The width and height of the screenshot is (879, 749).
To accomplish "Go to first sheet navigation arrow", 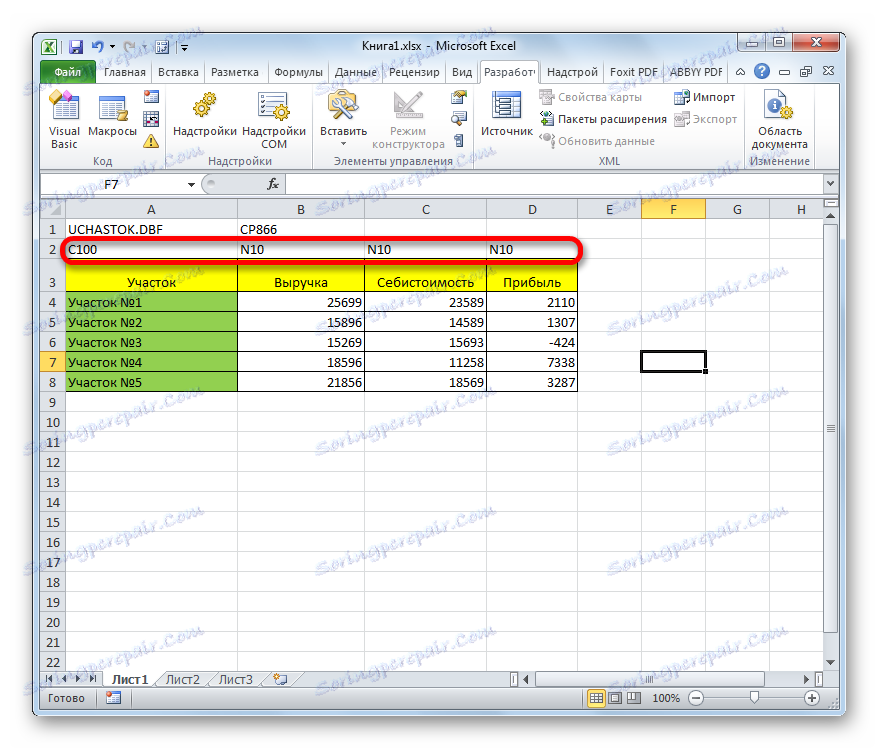I will [x=49, y=679].
